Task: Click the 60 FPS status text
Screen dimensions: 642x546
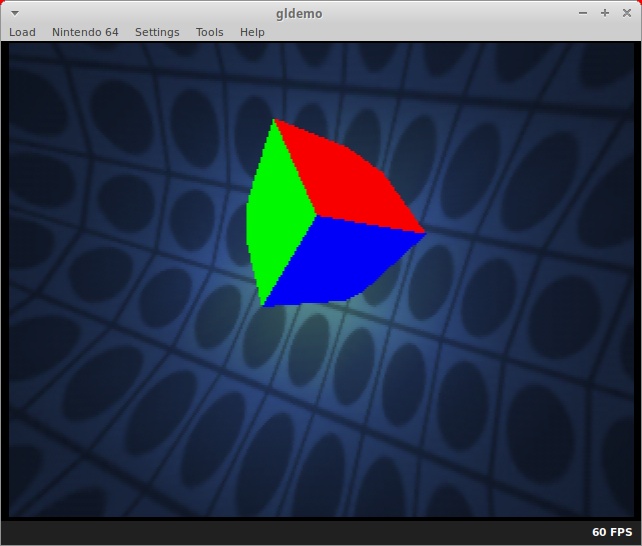Action: click(612, 532)
